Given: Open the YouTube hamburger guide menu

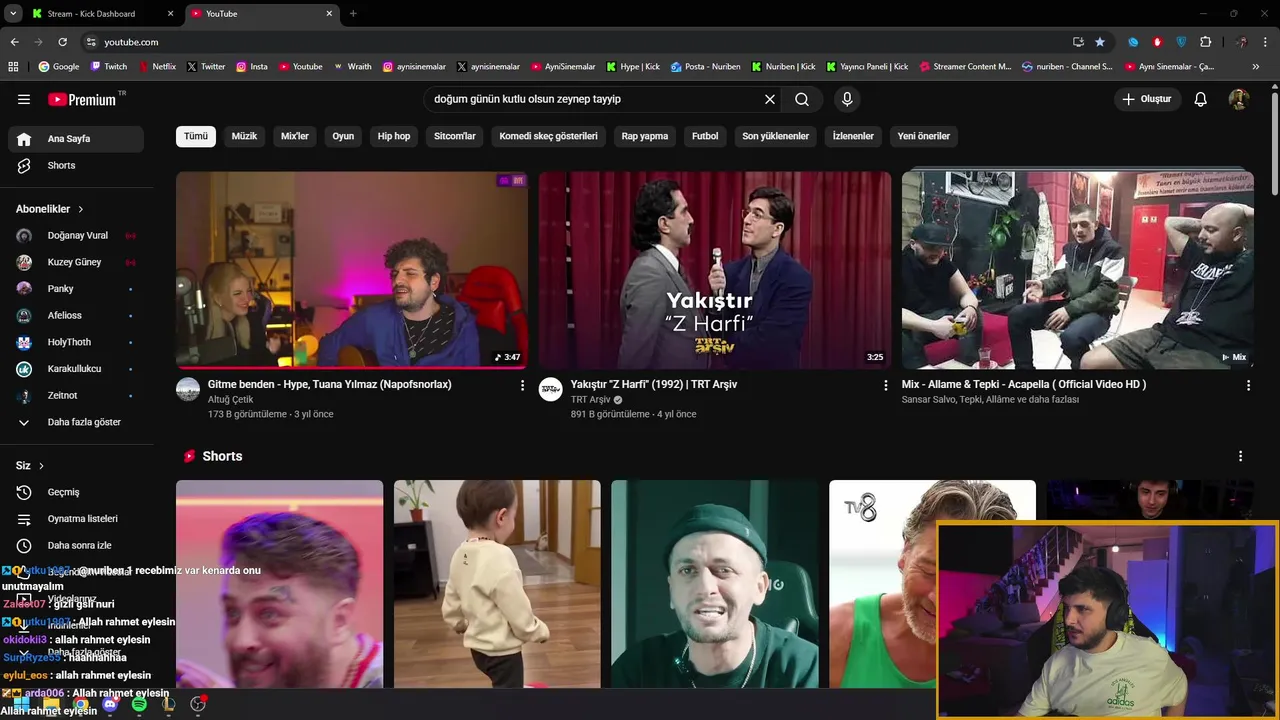Looking at the screenshot, I should click(x=24, y=99).
